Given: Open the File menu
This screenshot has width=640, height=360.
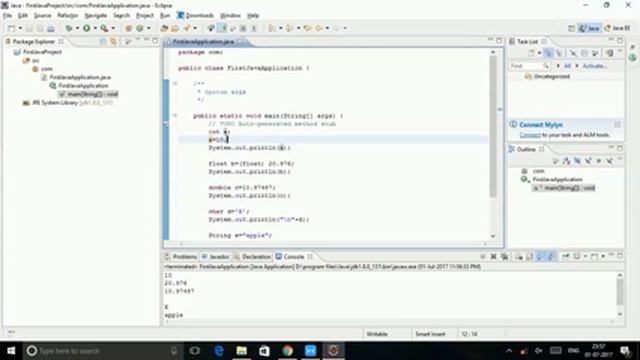Looking at the screenshot, I should point(7,16).
